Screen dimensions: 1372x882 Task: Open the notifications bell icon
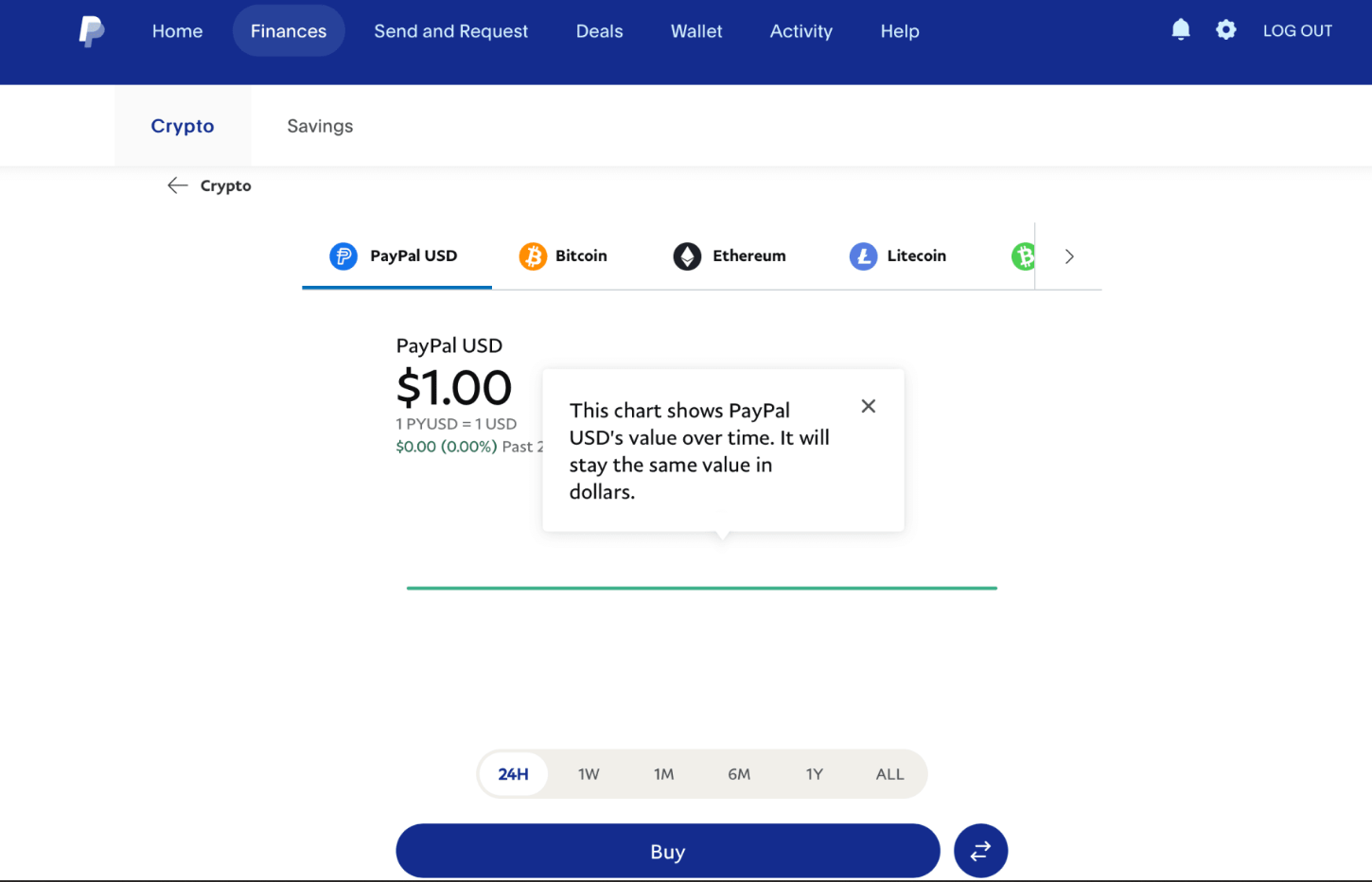1181,30
